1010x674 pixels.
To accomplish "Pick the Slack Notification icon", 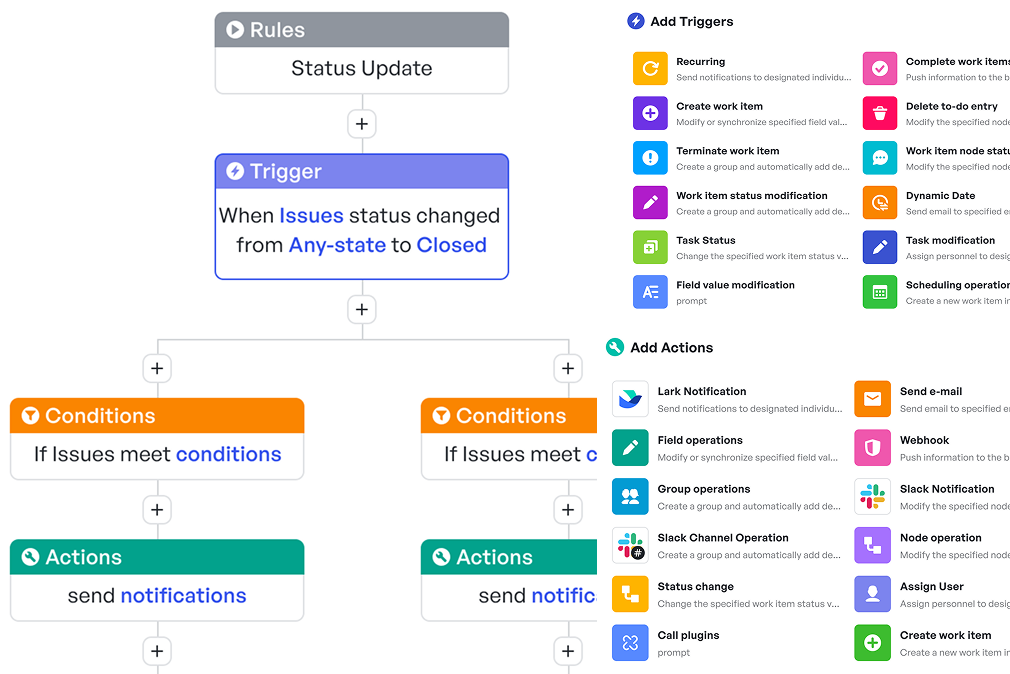I will [872, 497].
